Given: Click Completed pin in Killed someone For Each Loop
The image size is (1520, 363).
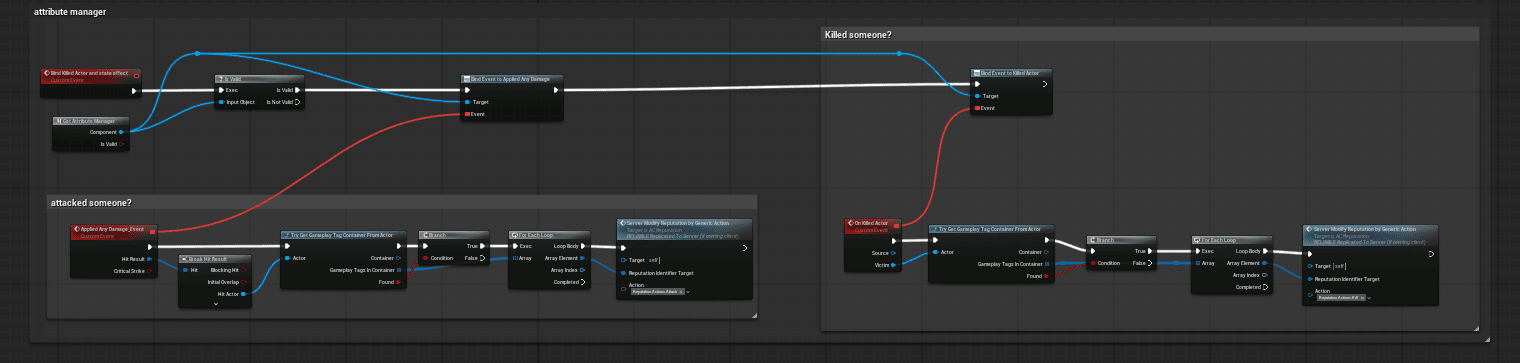Looking at the screenshot, I should tap(1265, 288).
